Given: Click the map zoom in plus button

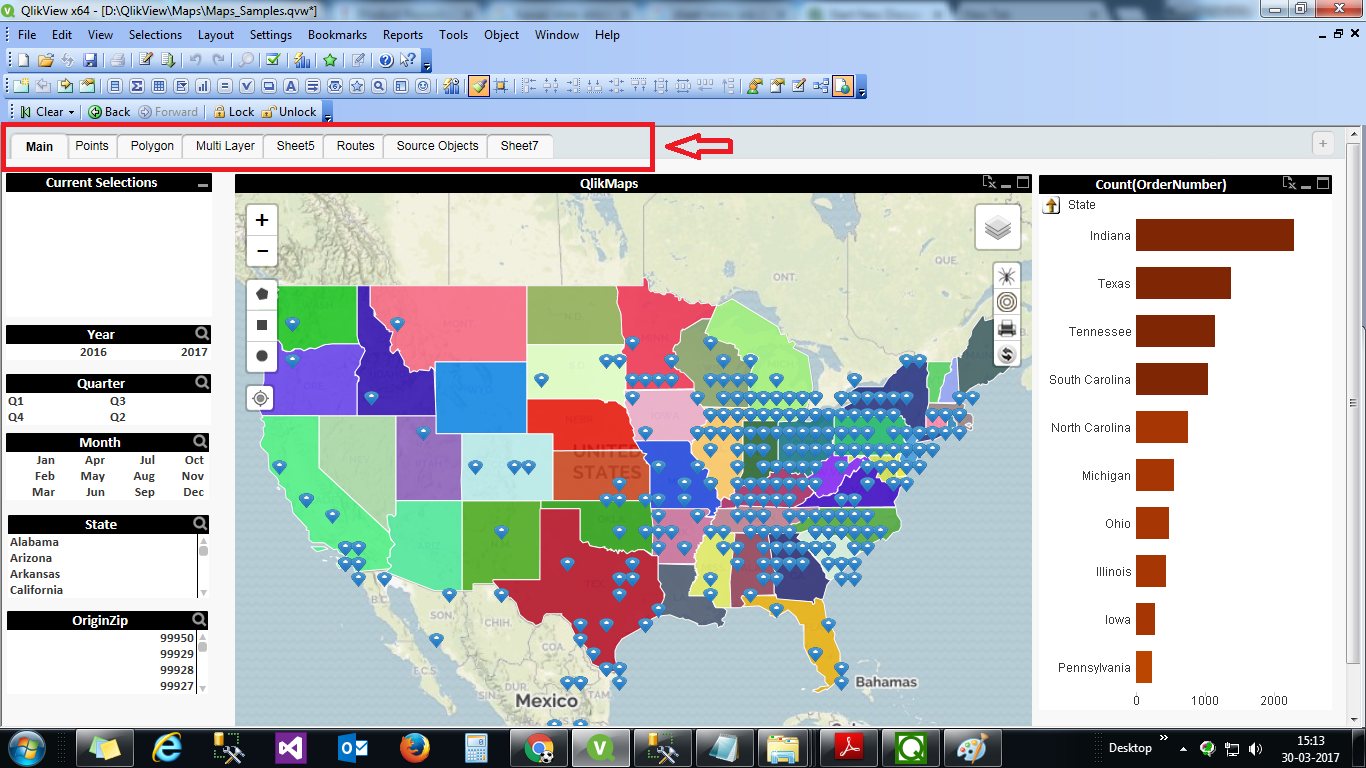Looking at the screenshot, I should coord(262,221).
